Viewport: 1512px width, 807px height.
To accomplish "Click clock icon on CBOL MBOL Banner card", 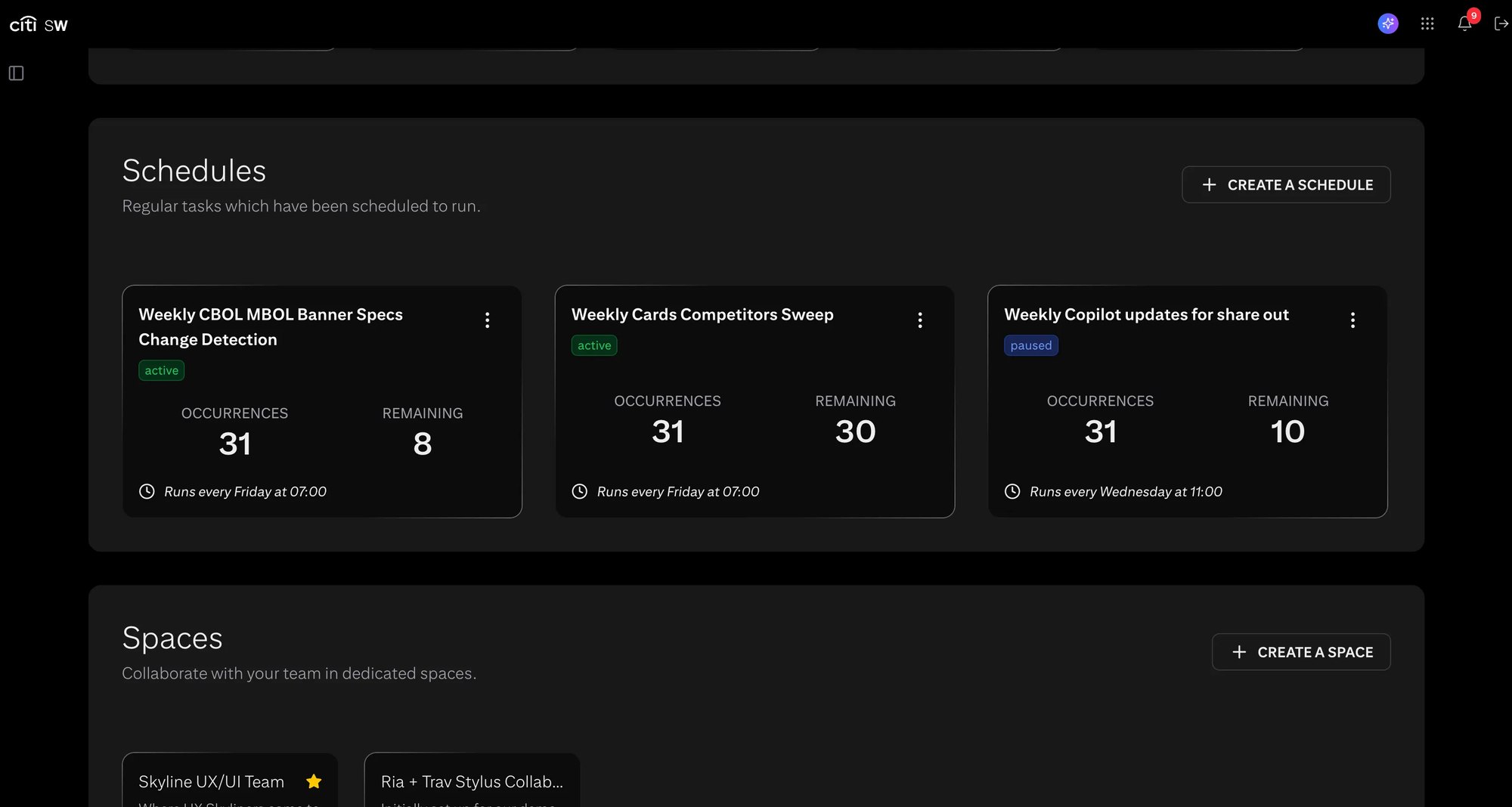I will coord(147,491).
